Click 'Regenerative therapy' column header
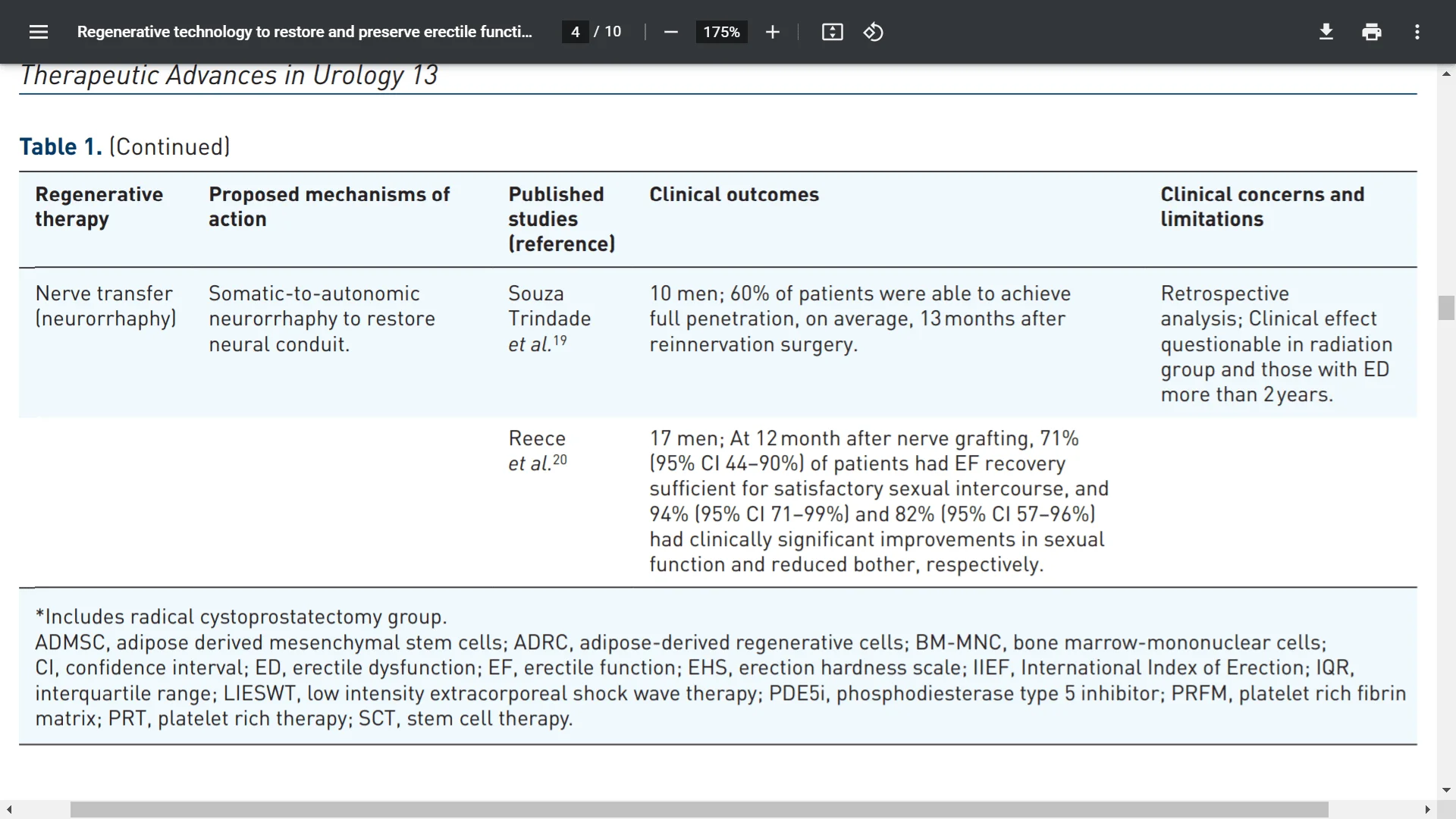 click(x=99, y=206)
